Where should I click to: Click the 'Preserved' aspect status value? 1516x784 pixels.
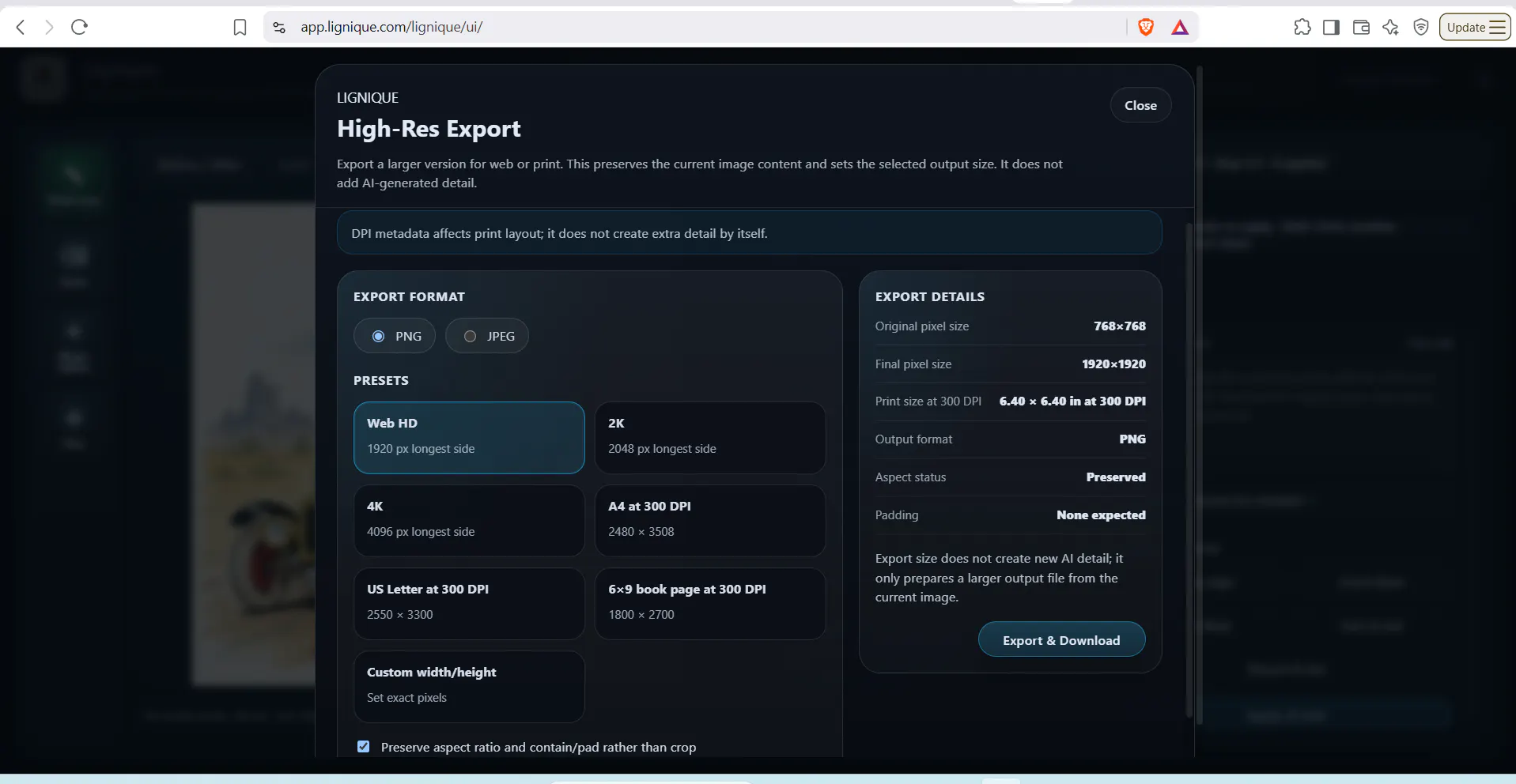(x=1116, y=477)
